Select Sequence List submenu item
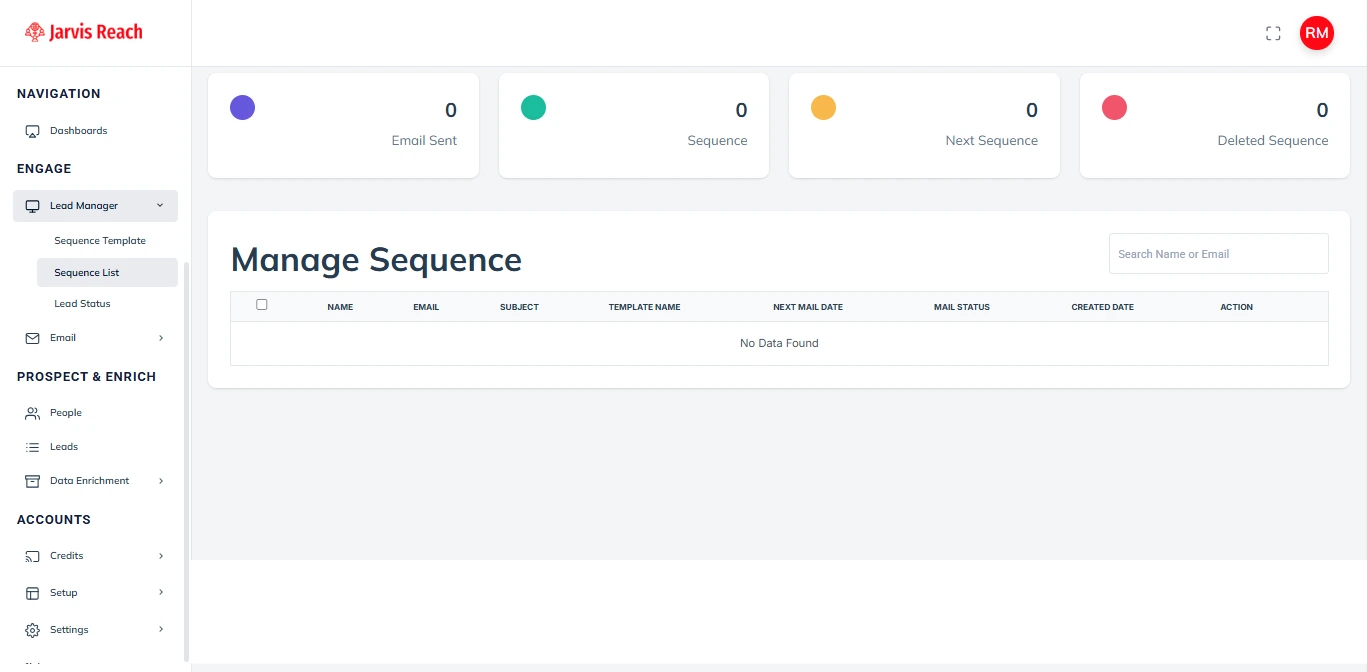 pos(107,273)
